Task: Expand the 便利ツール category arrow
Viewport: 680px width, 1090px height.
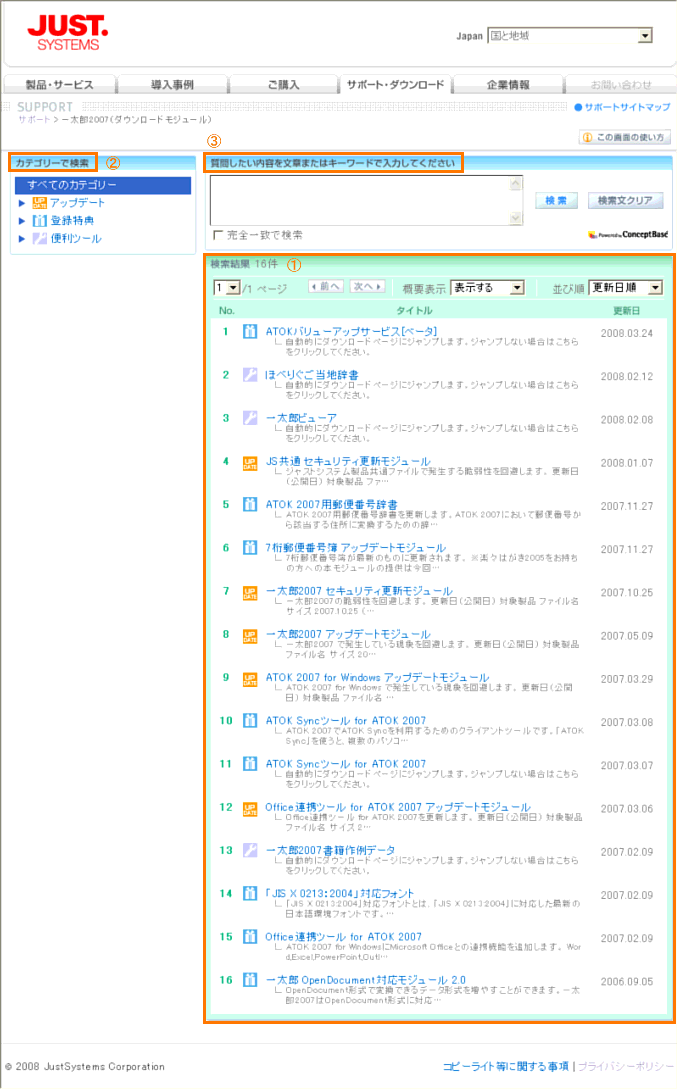Action: [22, 239]
